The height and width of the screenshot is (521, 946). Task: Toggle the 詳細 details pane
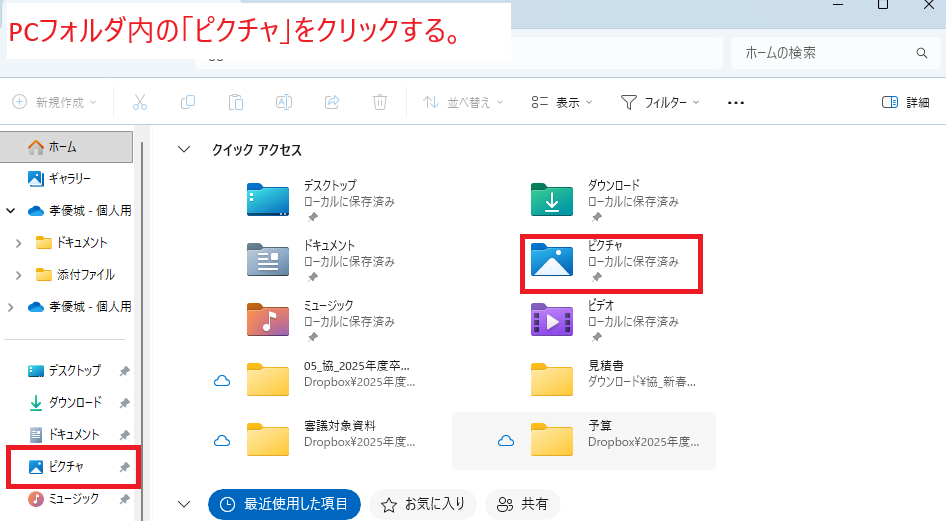click(905, 102)
